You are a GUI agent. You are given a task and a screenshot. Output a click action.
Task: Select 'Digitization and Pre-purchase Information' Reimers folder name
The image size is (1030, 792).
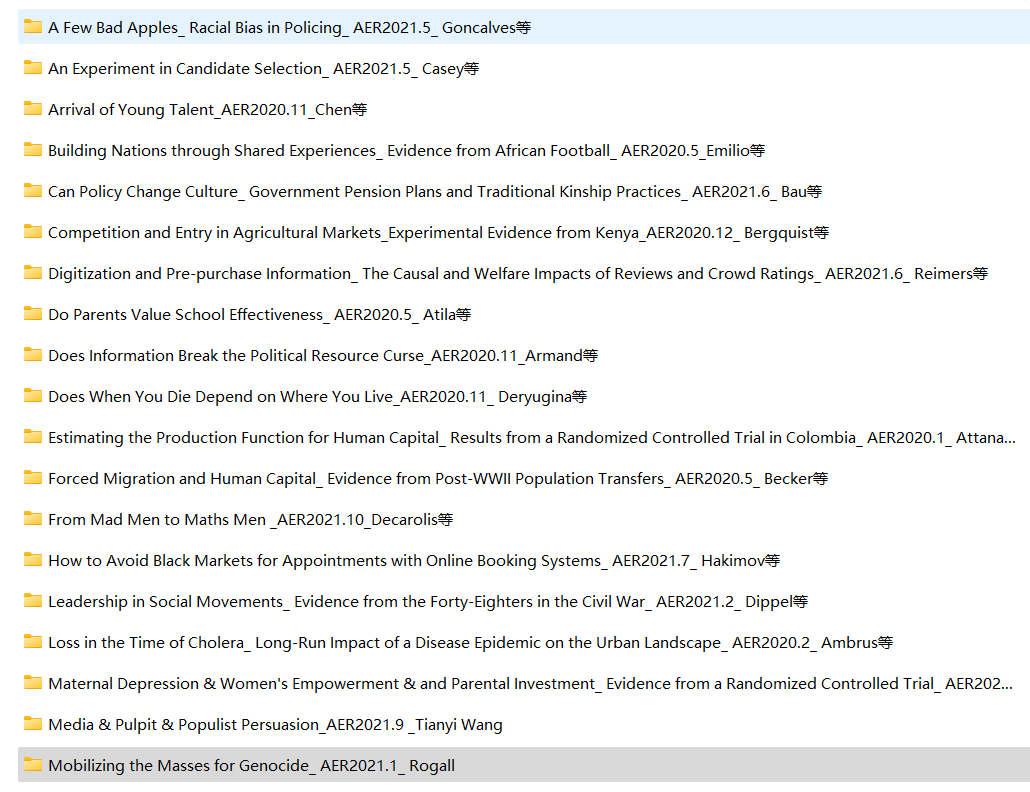(x=518, y=273)
